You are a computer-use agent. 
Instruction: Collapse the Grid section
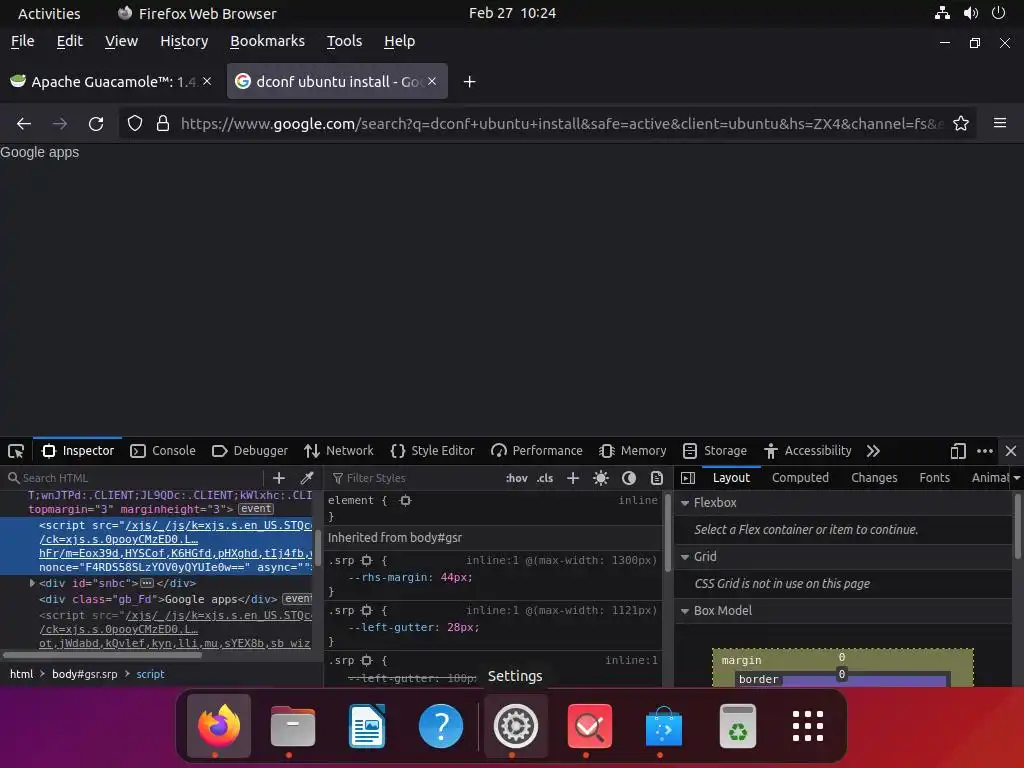pyautogui.click(x=685, y=557)
